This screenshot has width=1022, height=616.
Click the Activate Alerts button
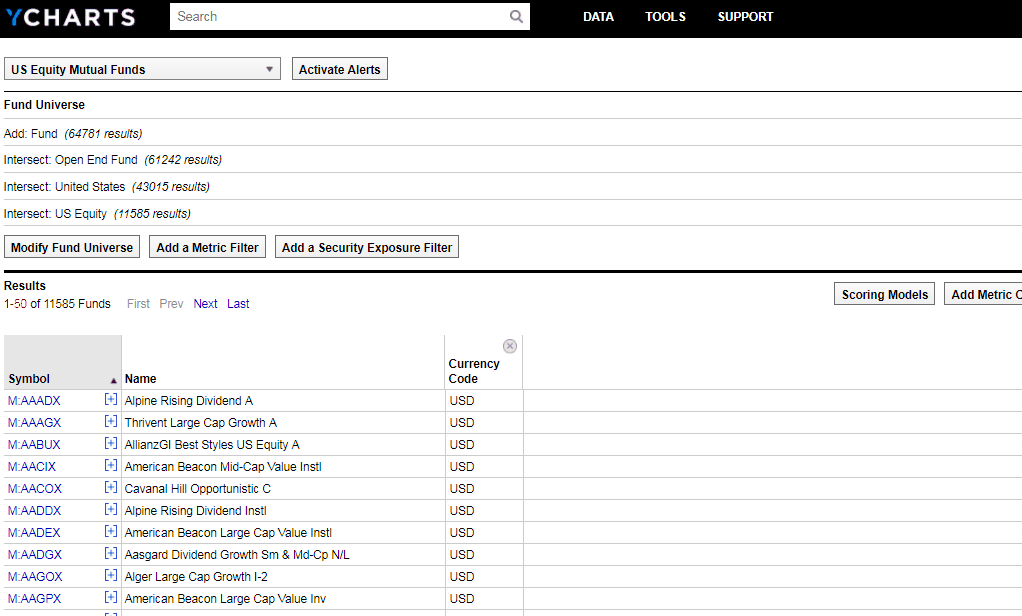tap(340, 69)
